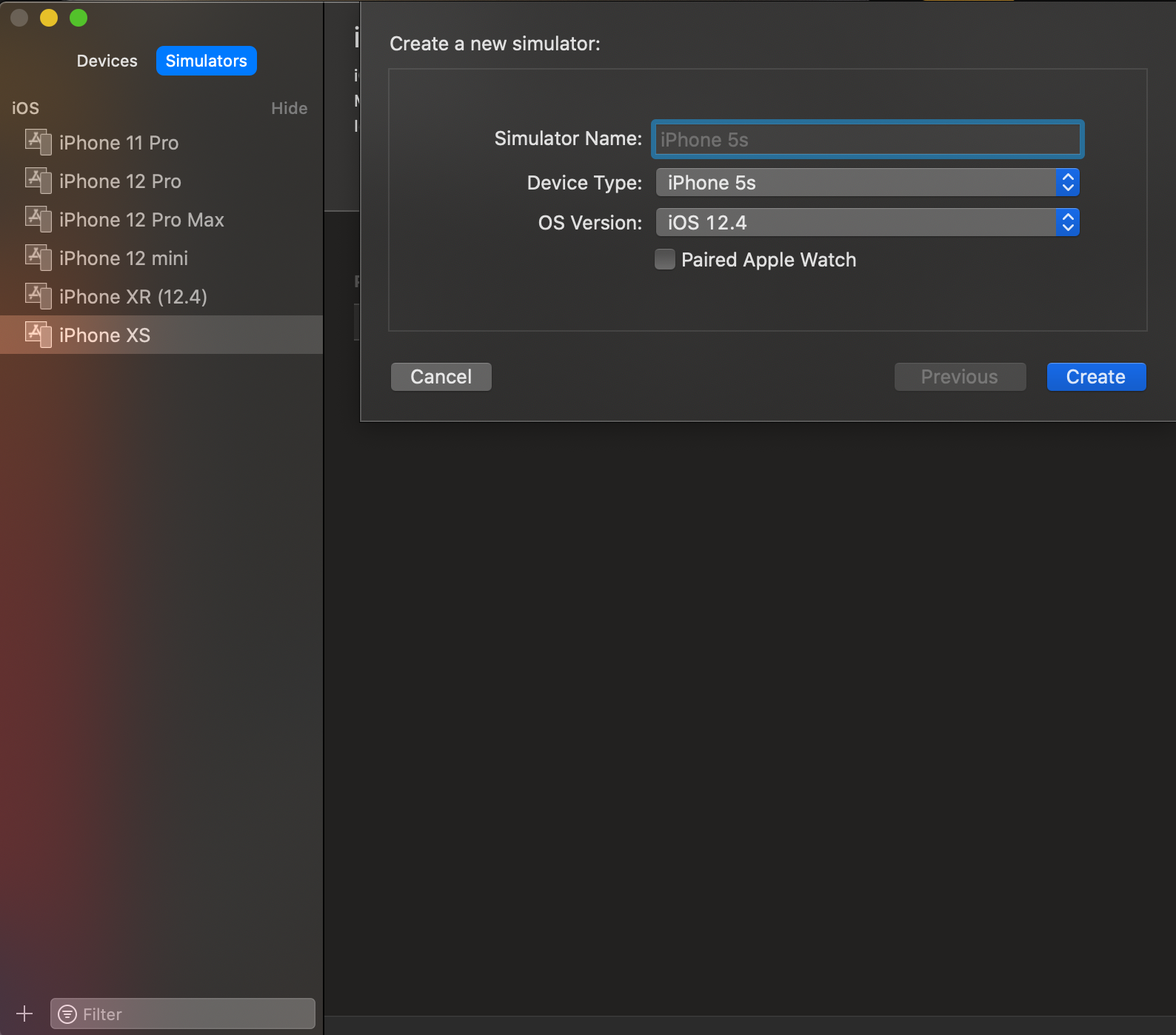Screen dimensions: 1176x1035
Task: Add a new simulator with plus icon
Action: pos(24,1014)
